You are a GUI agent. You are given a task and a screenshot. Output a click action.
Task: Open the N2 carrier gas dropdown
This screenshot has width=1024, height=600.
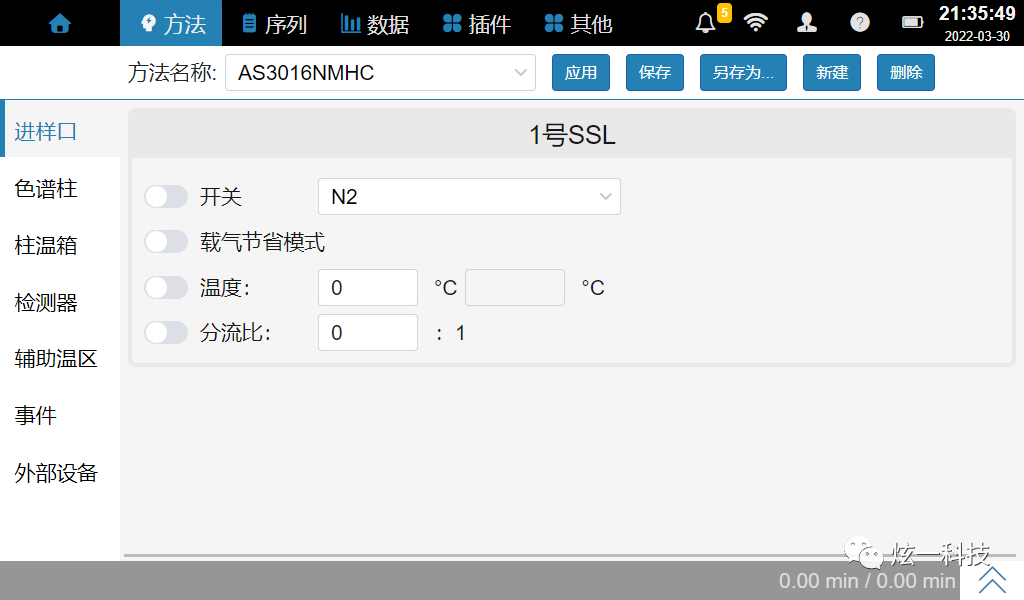click(469, 197)
